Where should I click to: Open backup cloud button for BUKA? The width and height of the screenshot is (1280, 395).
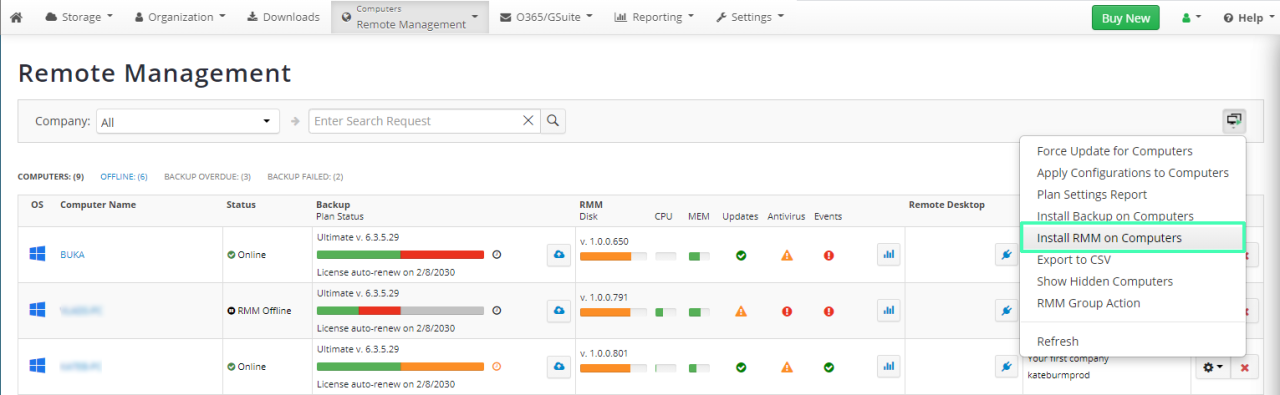(x=558, y=255)
